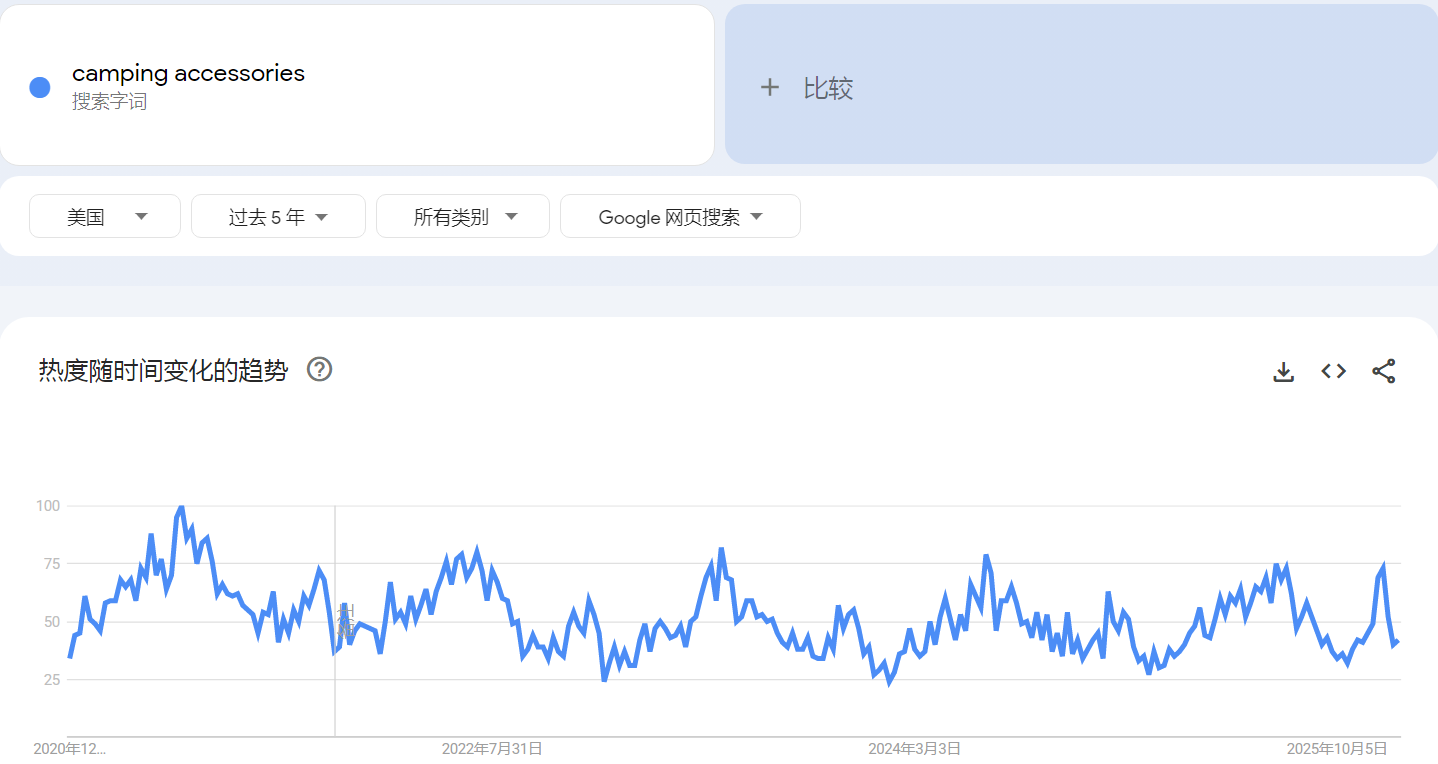Click the note marker on the chart's vertical line
Viewport: 1438px width, 764px height.
pyautogui.click(x=345, y=621)
